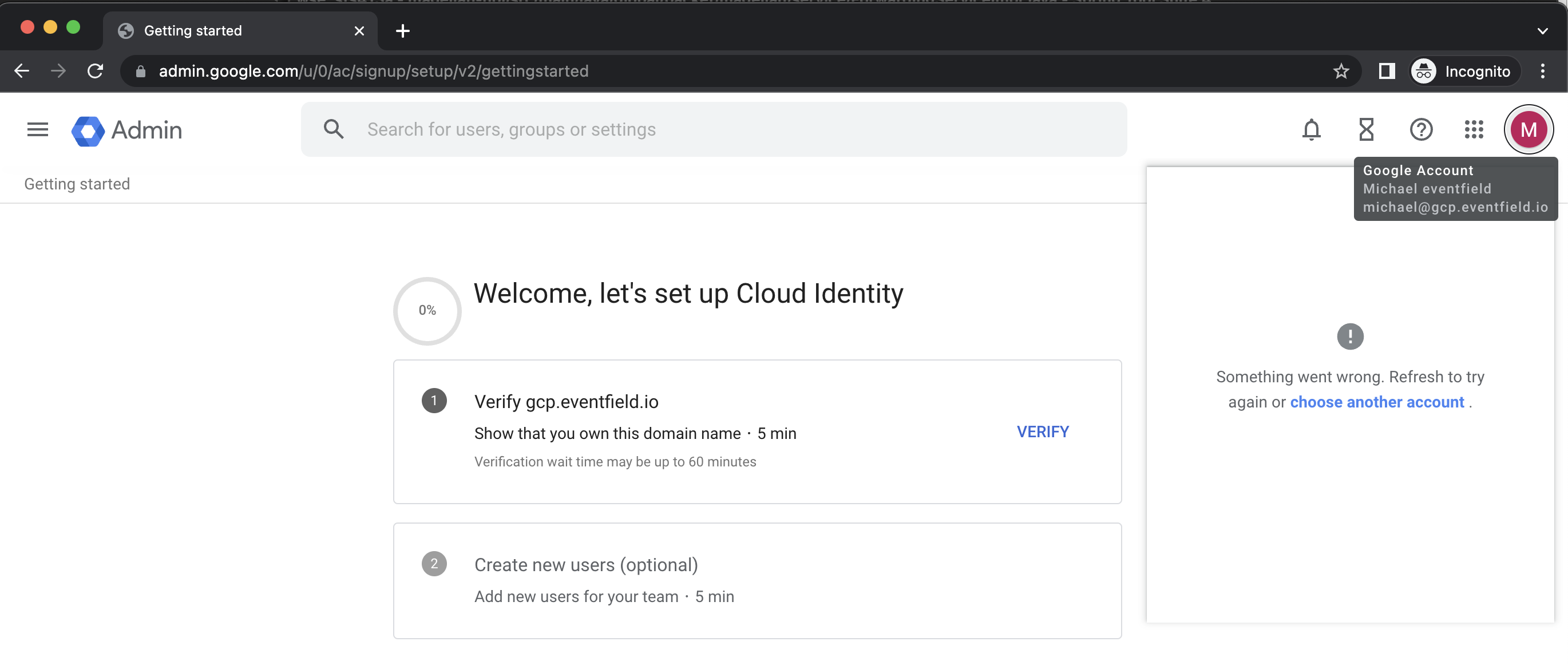Viewport: 1568px width, 665px height.
Task: Click the green fullscreen window button
Action: coord(73,27)
